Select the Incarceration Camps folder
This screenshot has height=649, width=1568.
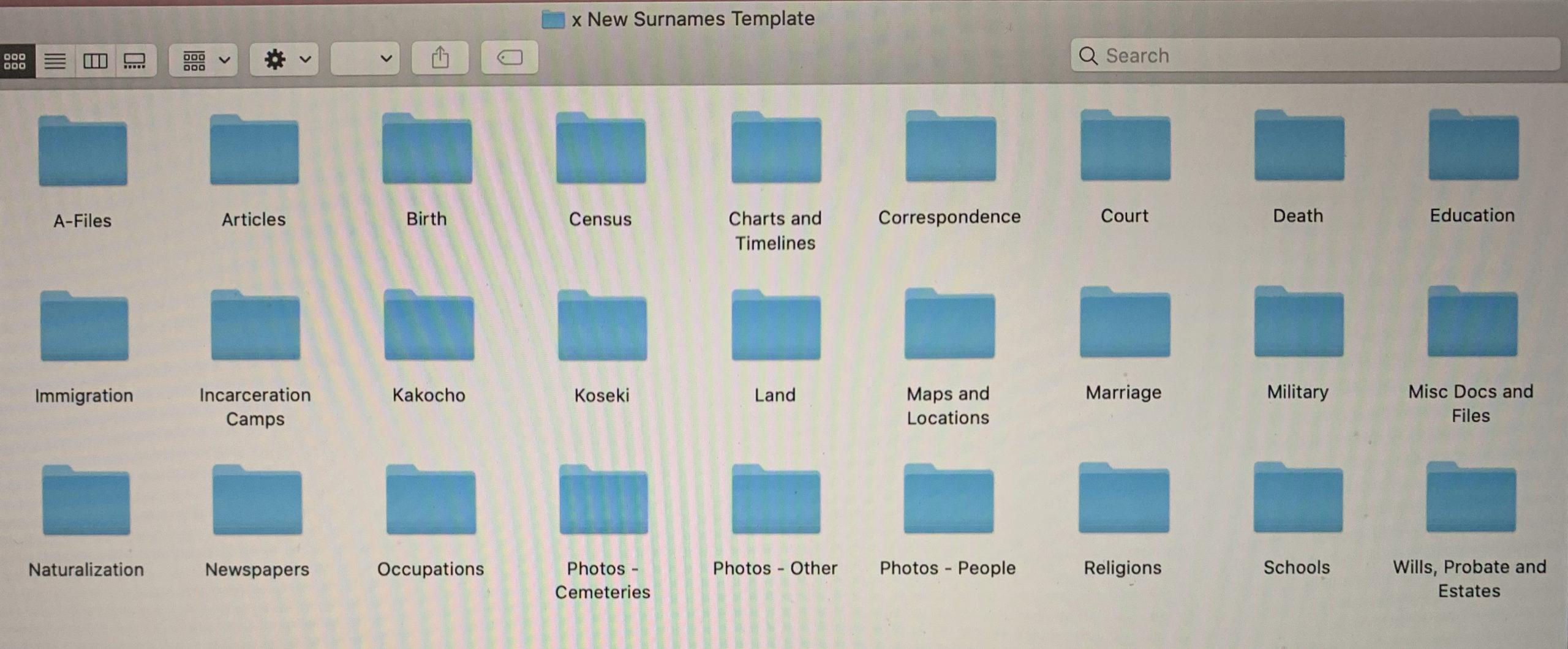click(255, 326)
